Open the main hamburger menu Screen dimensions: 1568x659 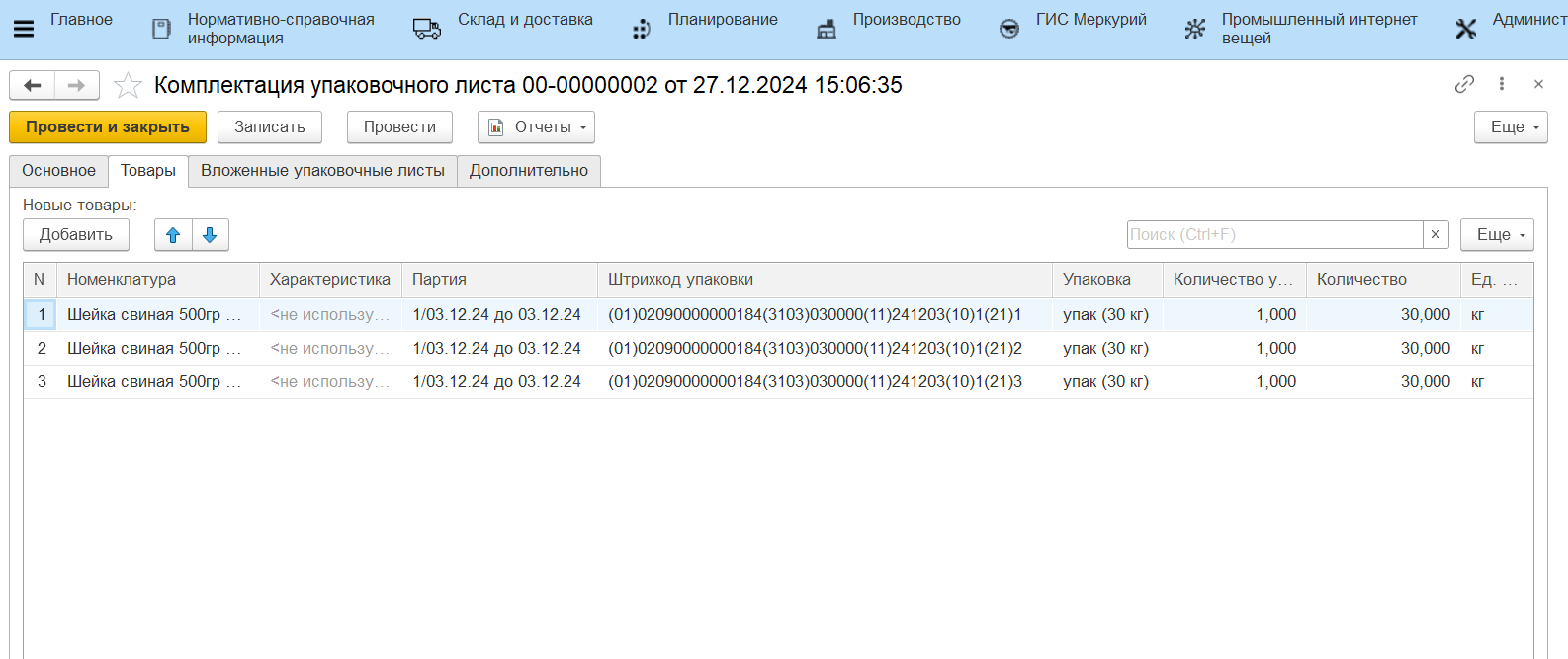[24, 29]
